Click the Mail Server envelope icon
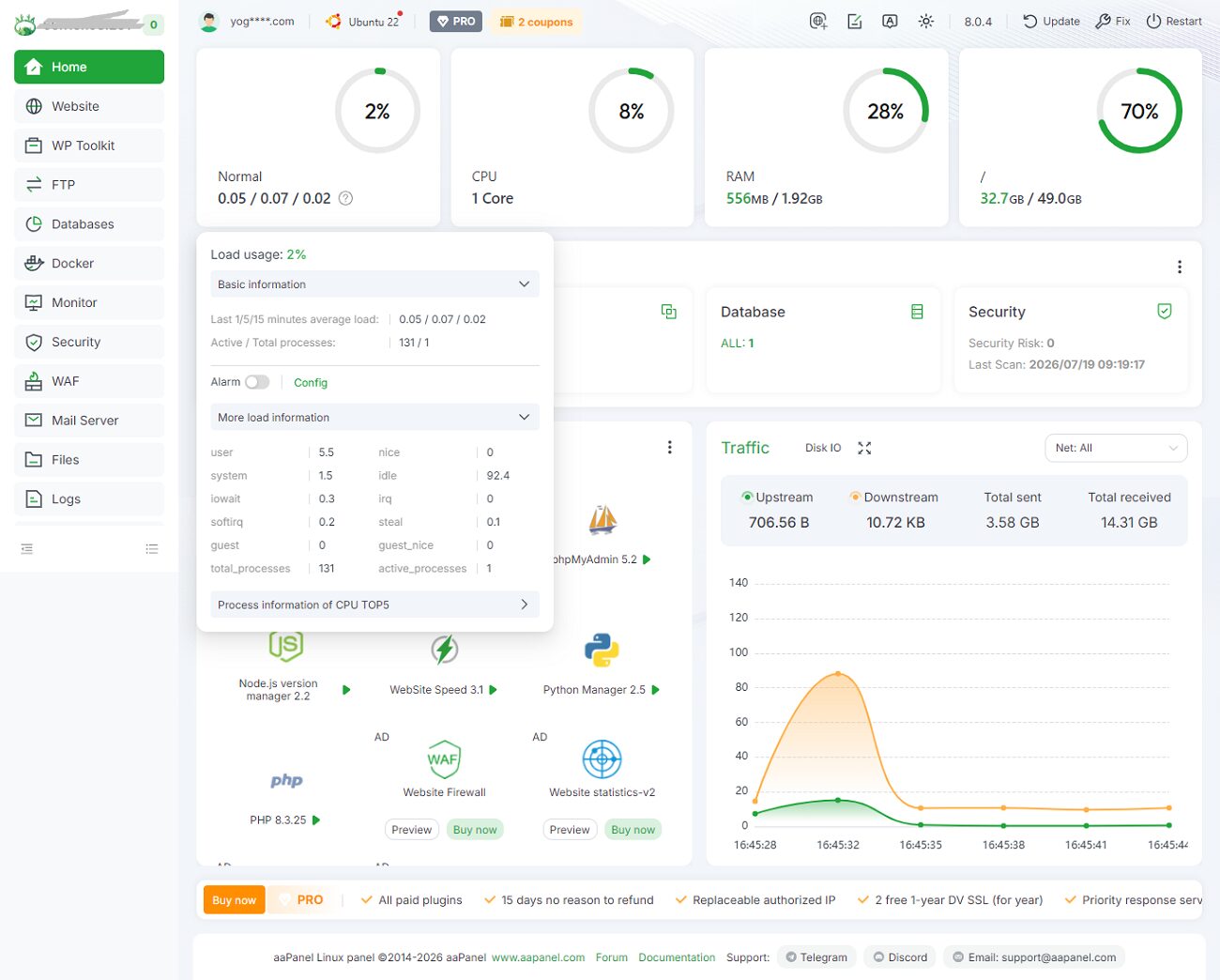This screenshot has height=980, width=1220. click(34, 421)
